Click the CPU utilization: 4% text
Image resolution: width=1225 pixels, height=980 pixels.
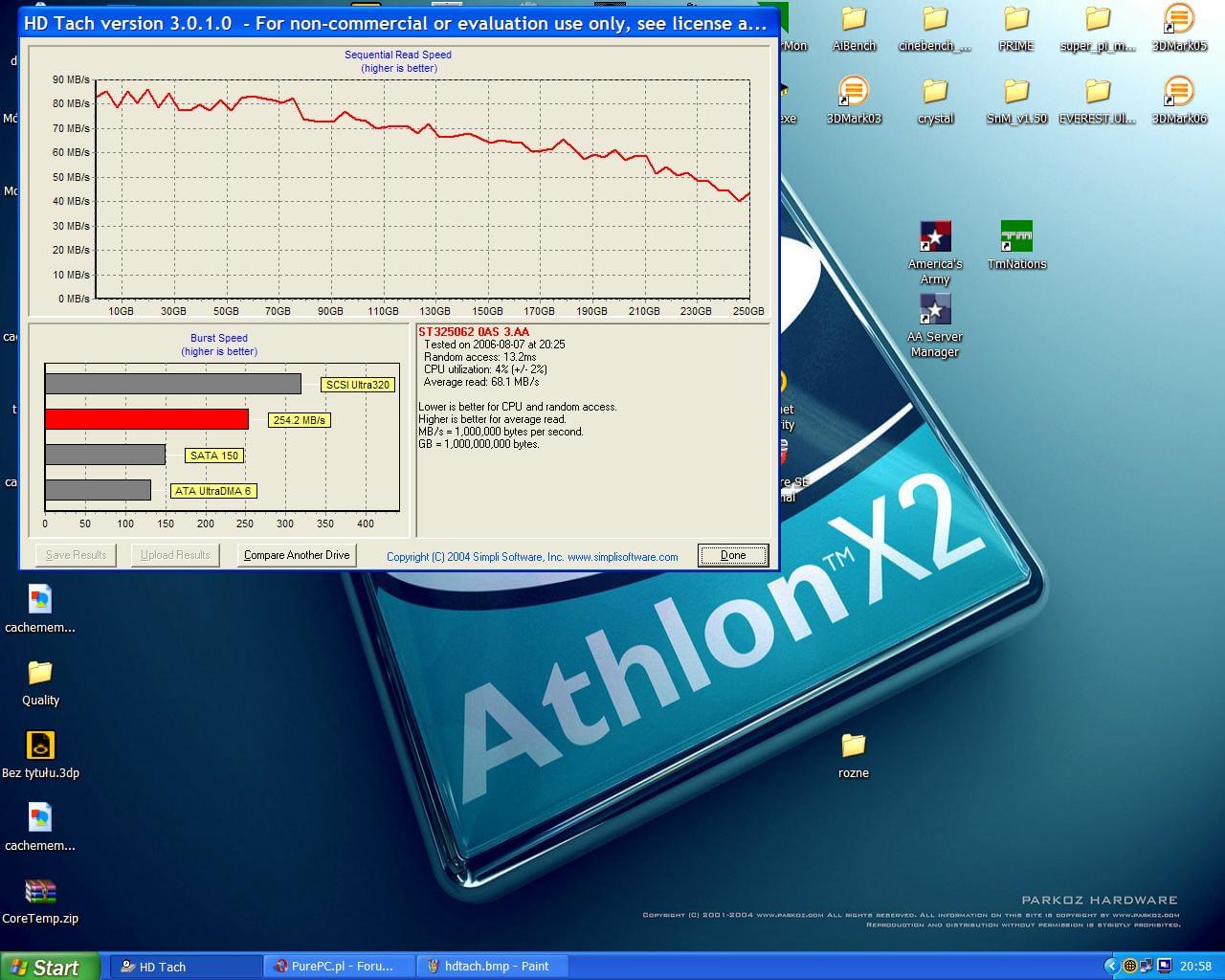(485, 369)
